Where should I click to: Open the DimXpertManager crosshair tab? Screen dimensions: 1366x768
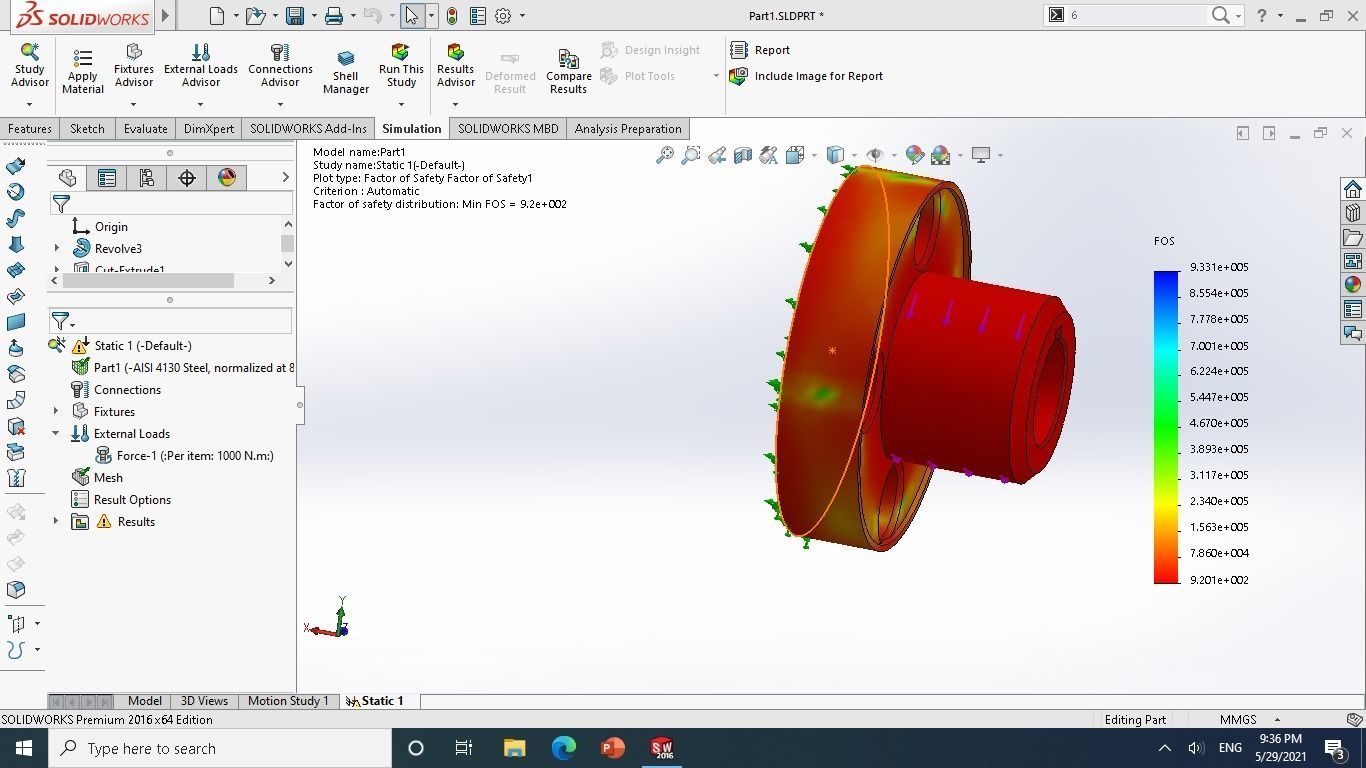(x=187, y=177)
